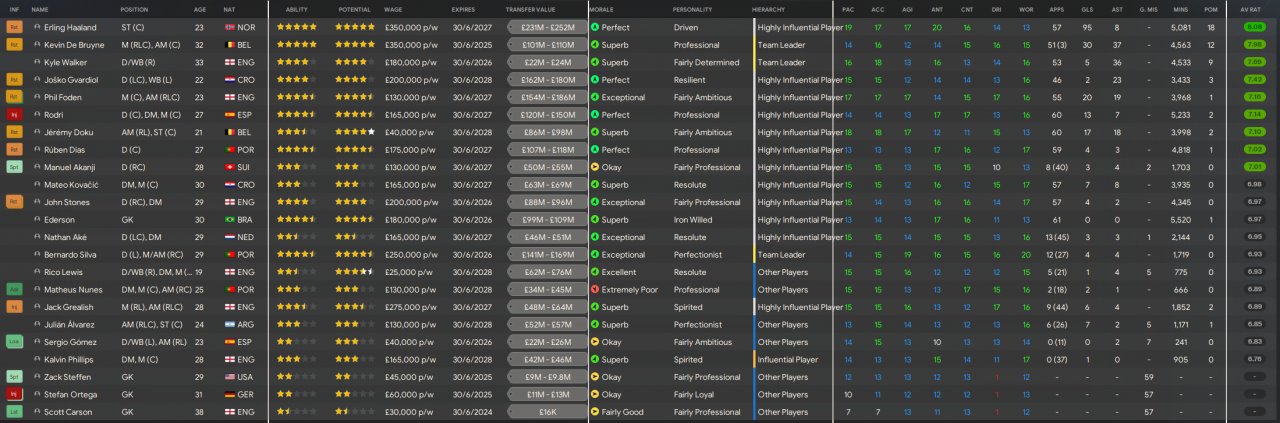Click the status badge beside John Stones
1280x423 pixels.
[x=14, y=203]
